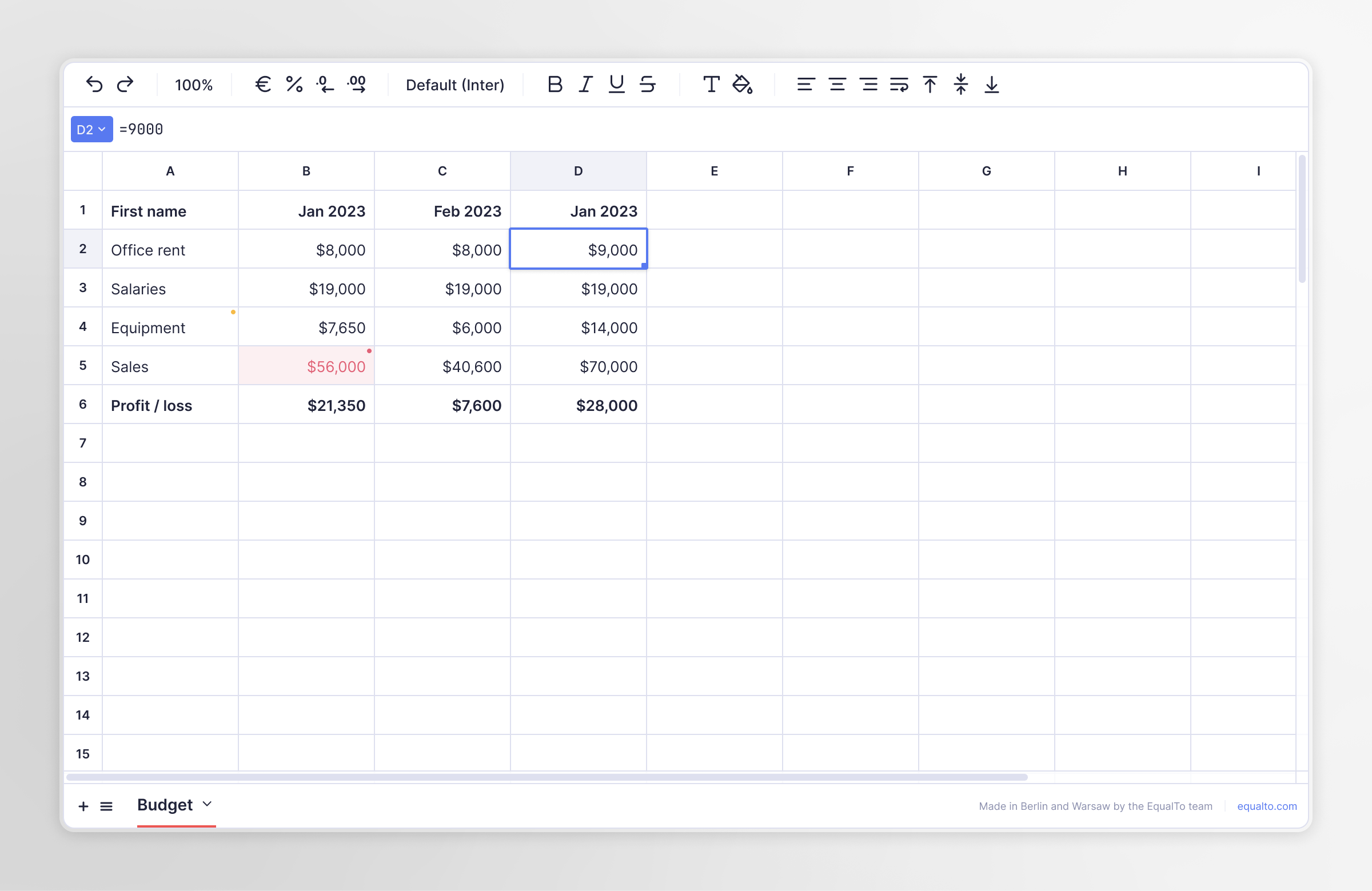Screen dimensions: 1372x891
Task: Select the $7,650 cell
Action: pyautogui.click(x=306, y=327)
